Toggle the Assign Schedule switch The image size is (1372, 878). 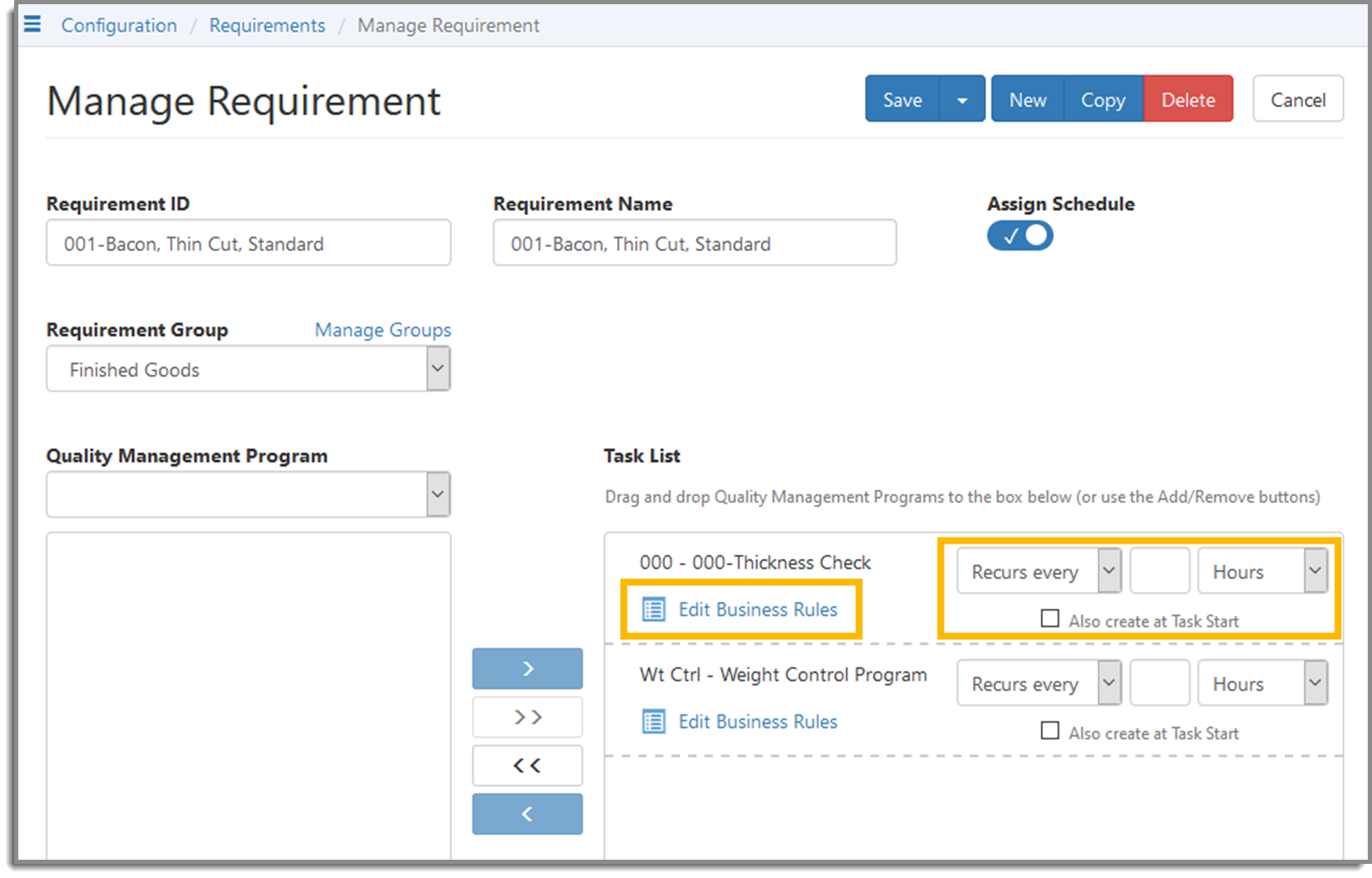(1020, 235)
